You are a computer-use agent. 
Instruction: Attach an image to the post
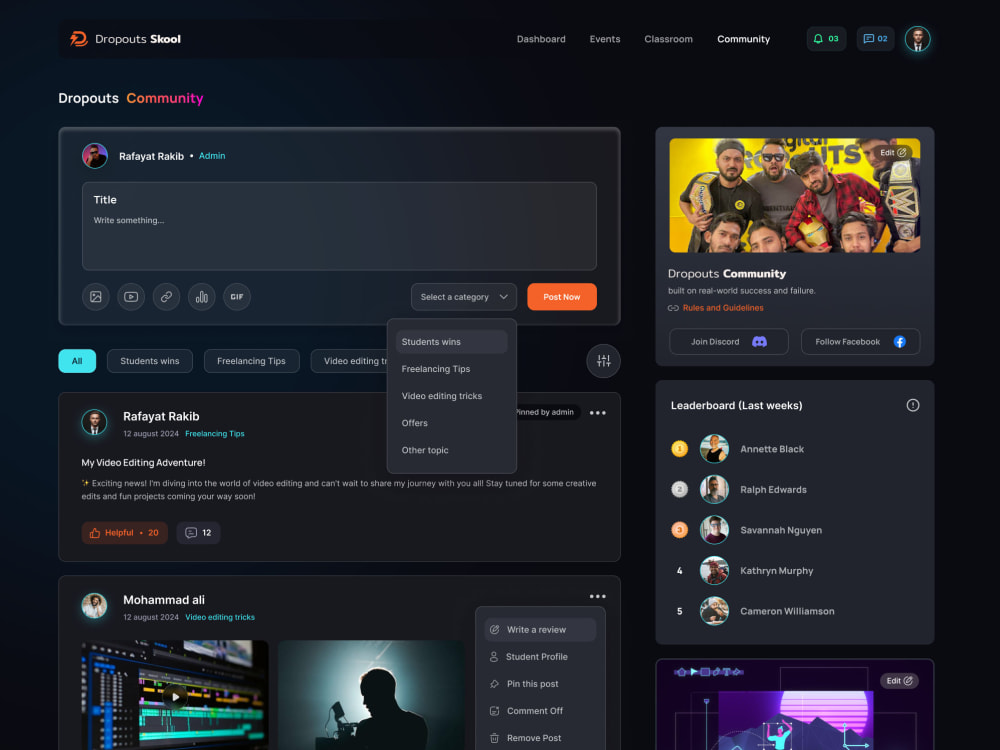pyautogui.click(x=96, y=297)
